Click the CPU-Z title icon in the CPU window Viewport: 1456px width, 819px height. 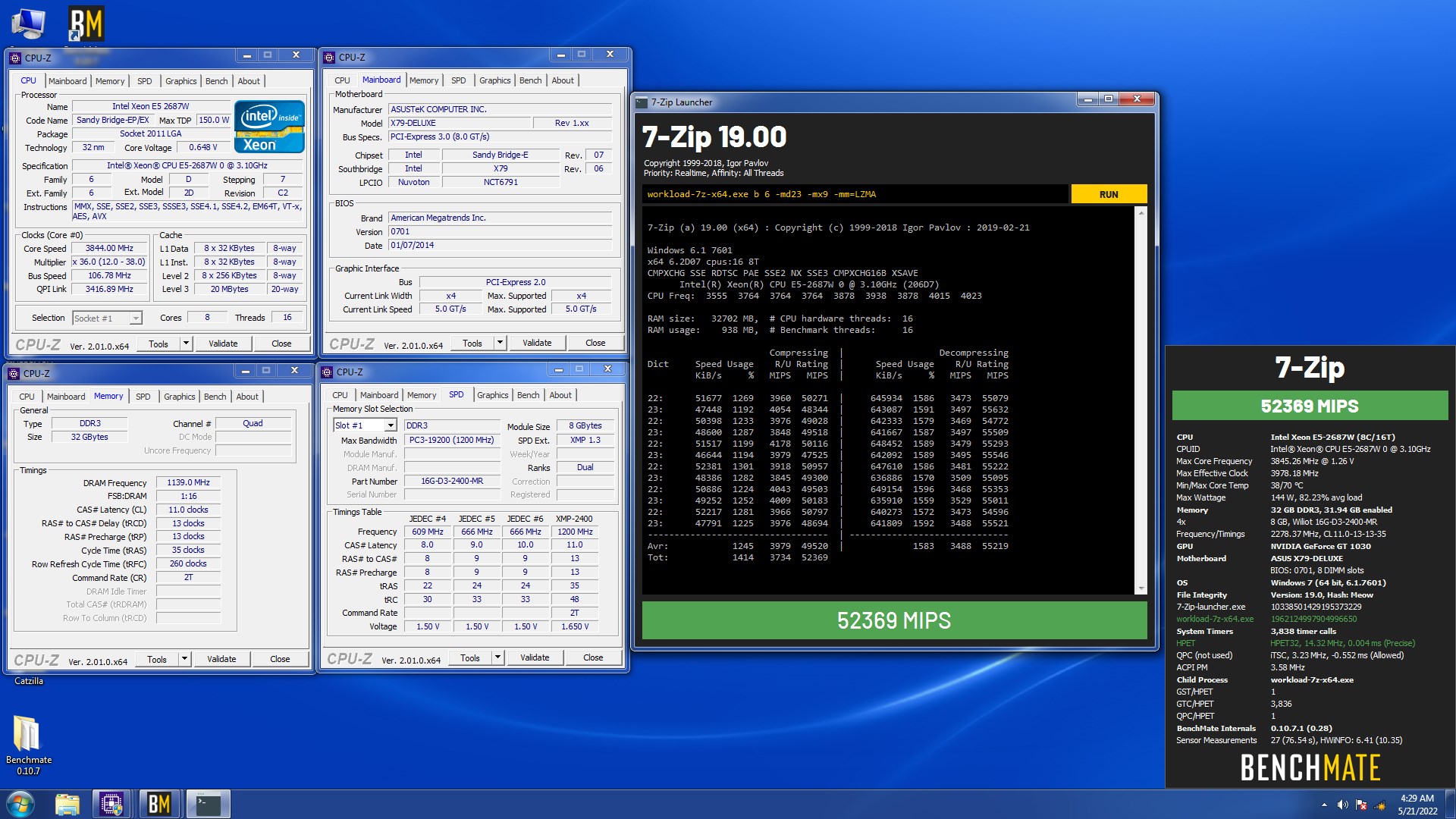[15, 58]
